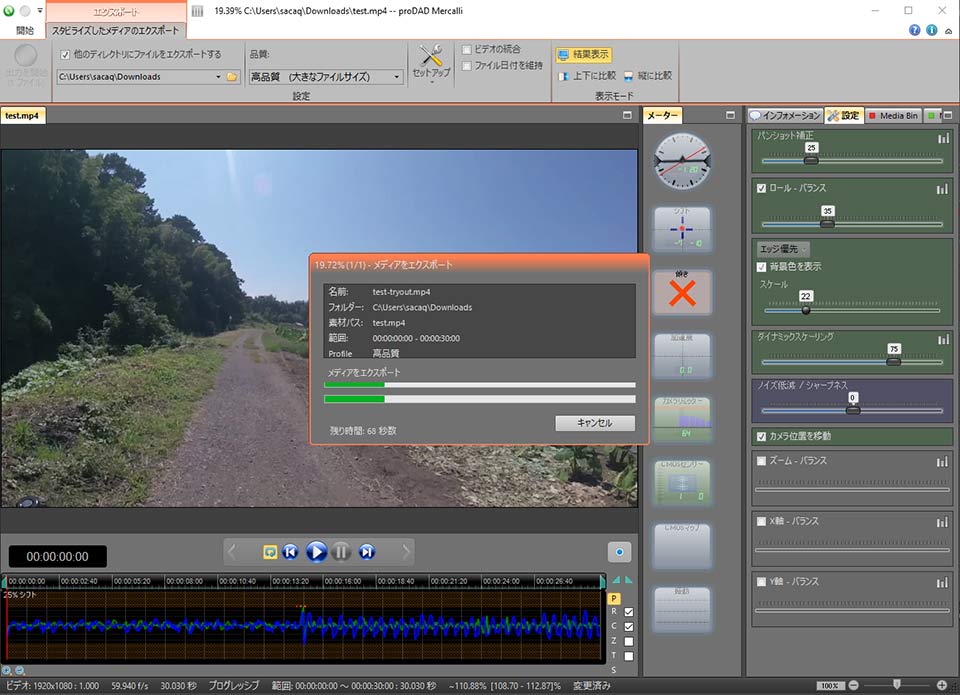960x695 pixels.
Task: Click the tilt meter red X icon
Action: click(682, 293)
